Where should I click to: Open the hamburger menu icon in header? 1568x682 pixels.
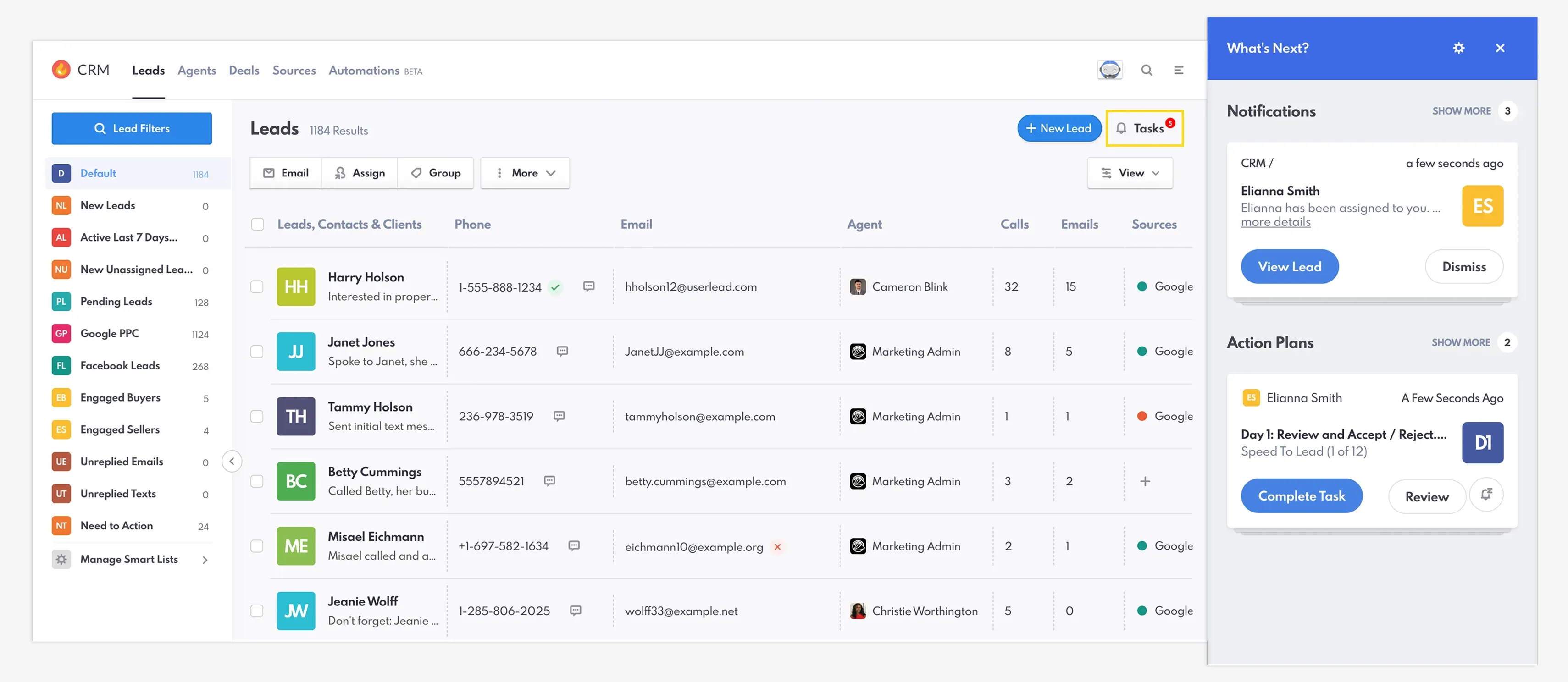click(x=1179, y=70)
